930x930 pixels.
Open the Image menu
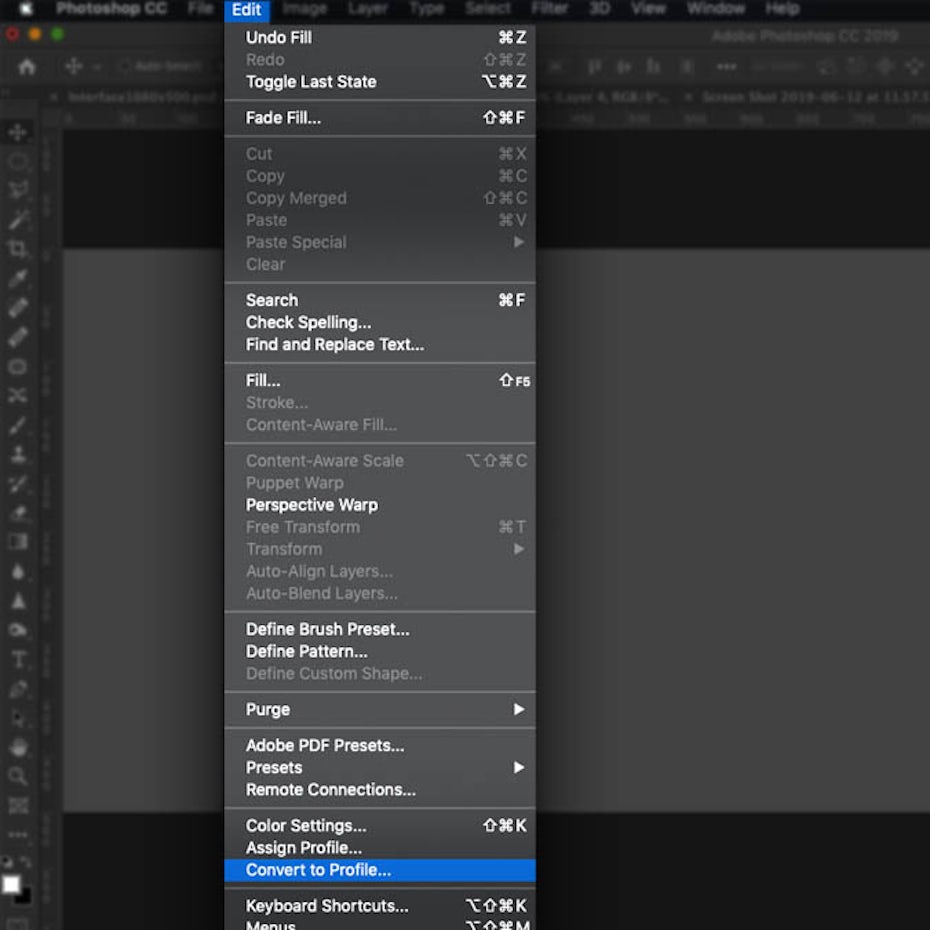point(304,9)
